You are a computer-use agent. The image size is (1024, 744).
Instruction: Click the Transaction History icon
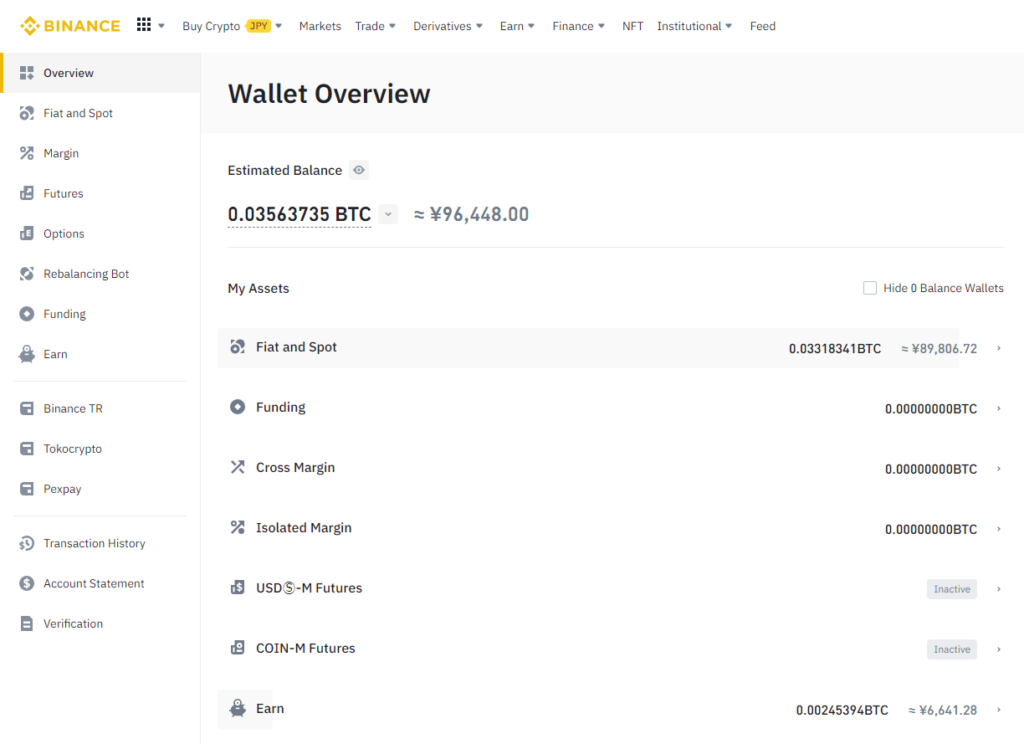click(x=27, y=544)
